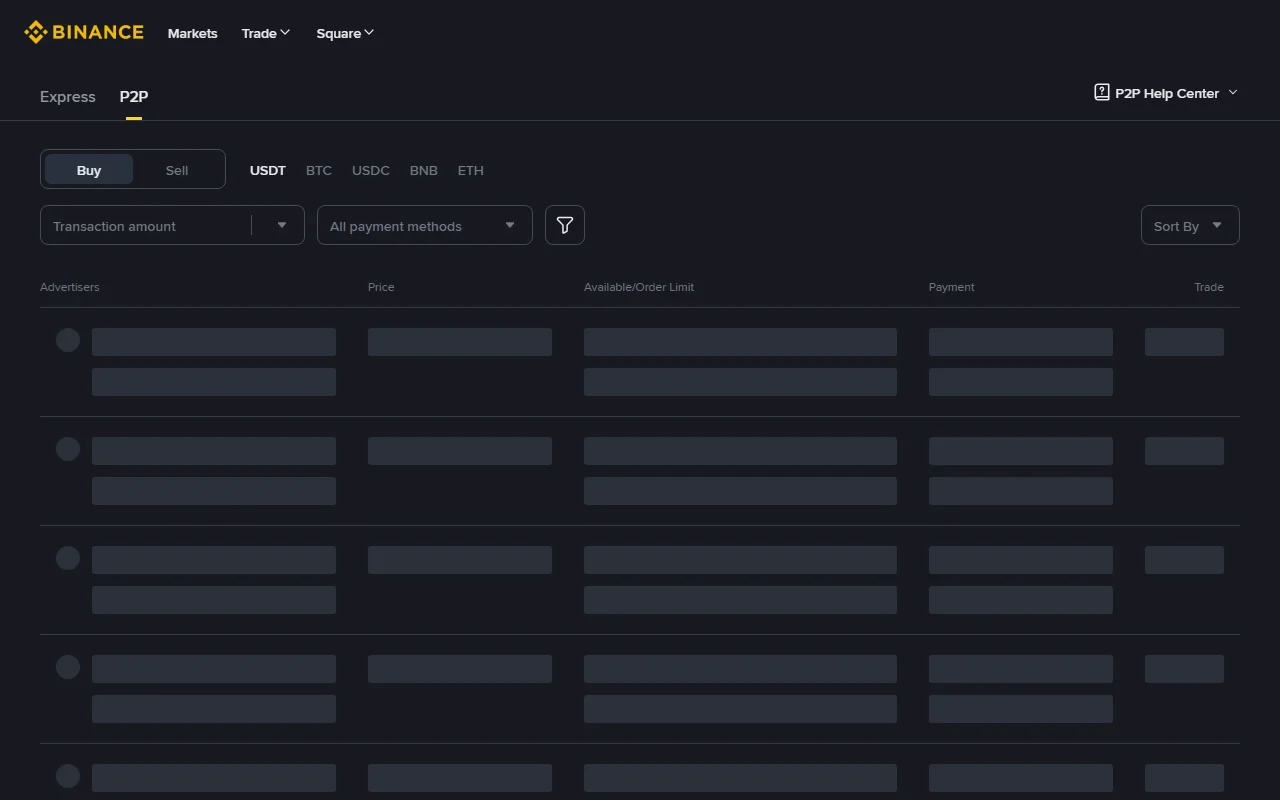Select ETH crypto tab
This screenshot has height=800, width=1280.
(471, 170)
